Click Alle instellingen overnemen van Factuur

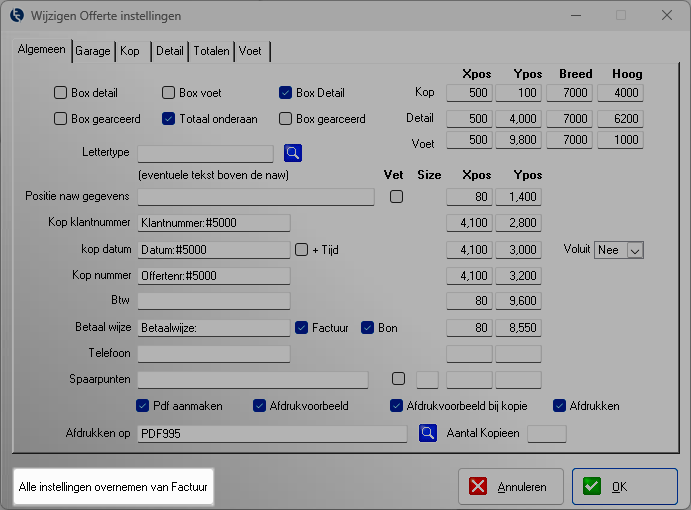(x=113, y=487)
